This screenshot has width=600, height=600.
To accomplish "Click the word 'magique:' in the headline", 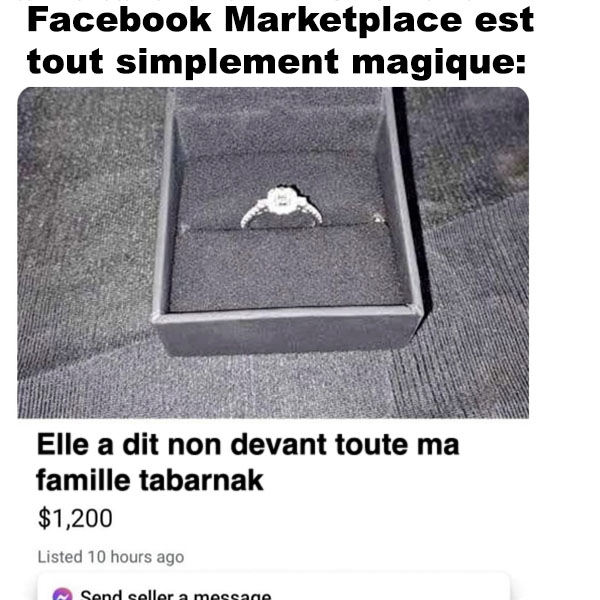I will 439,63.
